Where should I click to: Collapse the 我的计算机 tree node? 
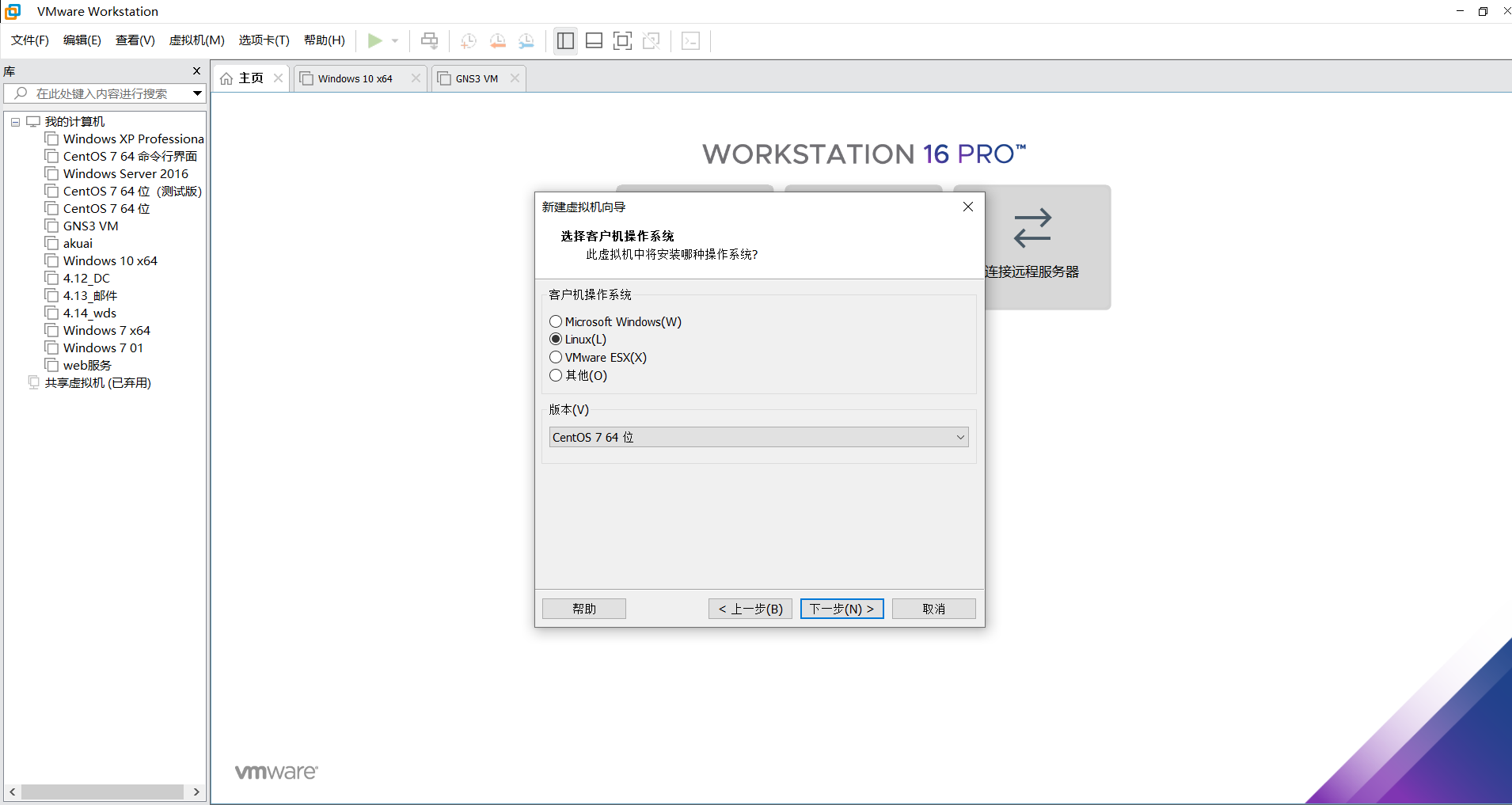point(15,122)
